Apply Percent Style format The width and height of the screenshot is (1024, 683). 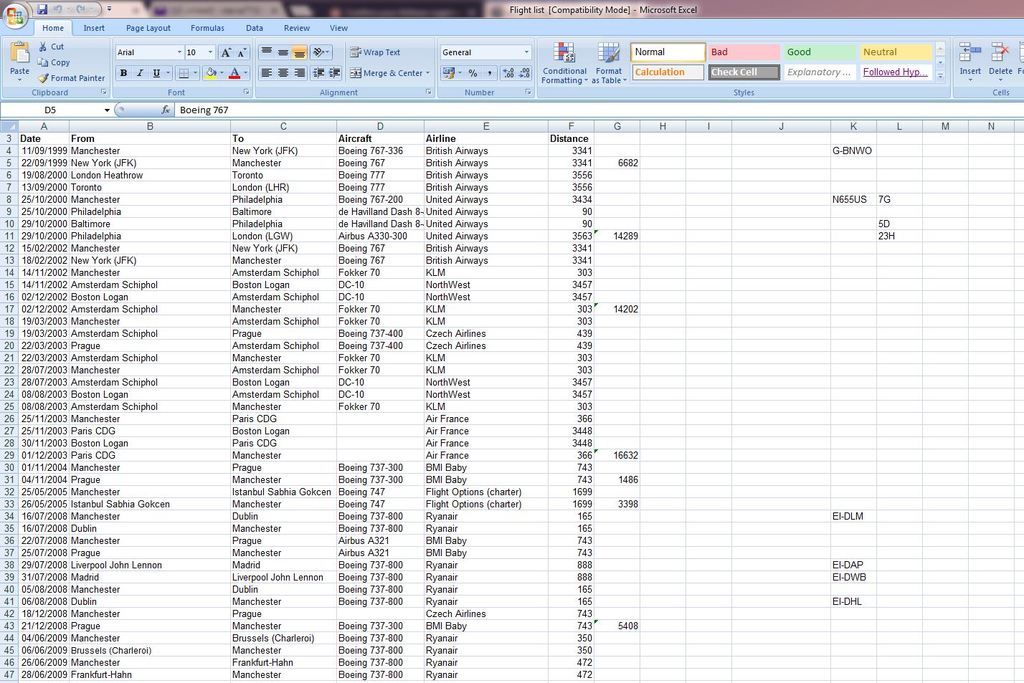pos(473,73)
